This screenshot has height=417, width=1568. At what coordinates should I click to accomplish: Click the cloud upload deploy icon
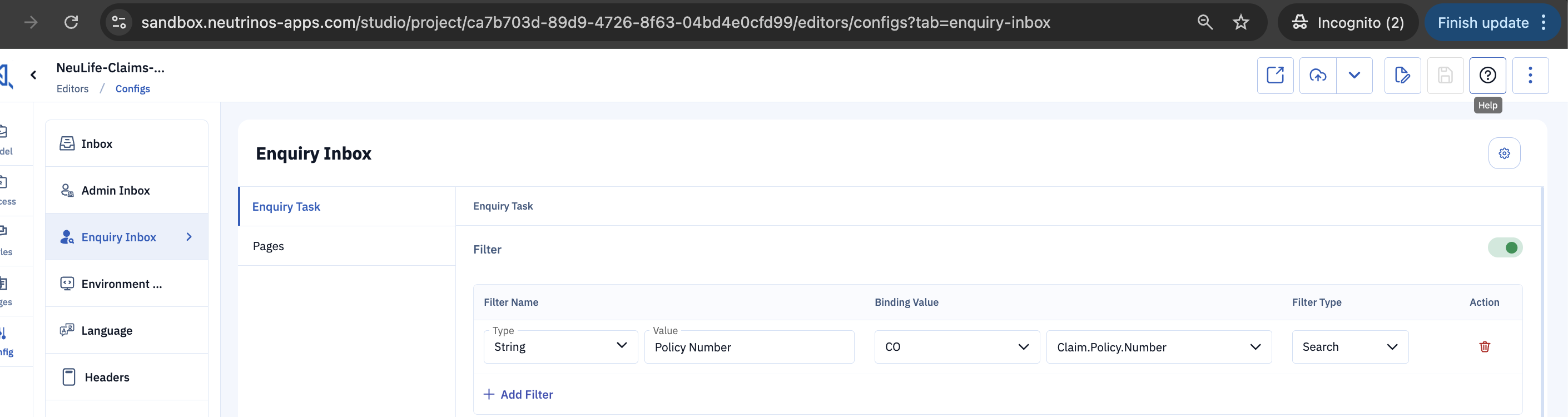[x=1318, y=76]
